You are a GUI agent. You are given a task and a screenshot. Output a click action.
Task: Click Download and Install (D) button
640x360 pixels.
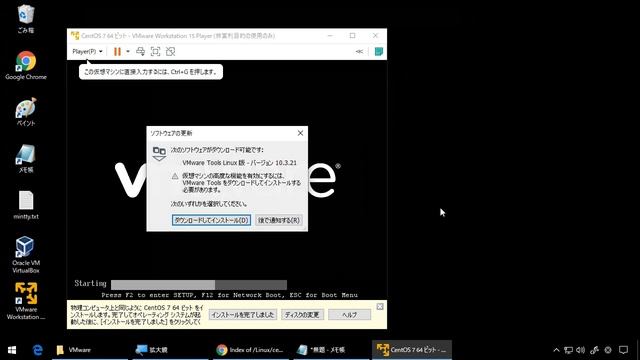coord(211,220)
